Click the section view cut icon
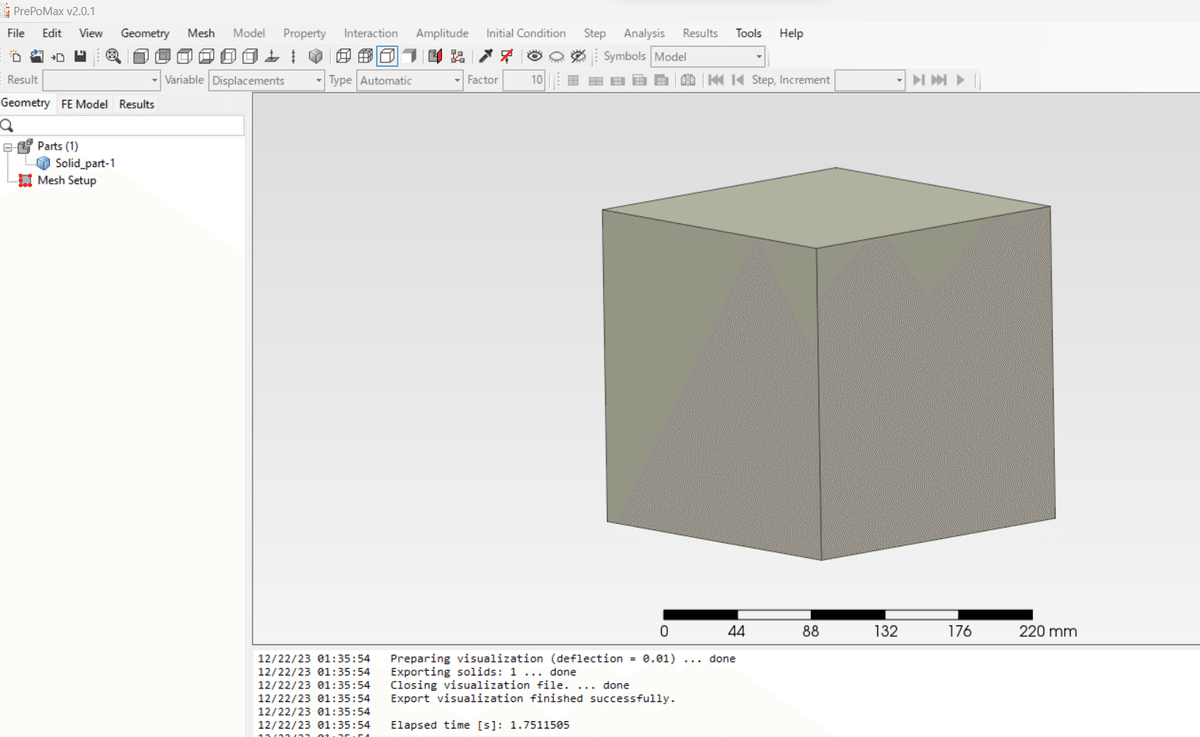 [435, 57]
